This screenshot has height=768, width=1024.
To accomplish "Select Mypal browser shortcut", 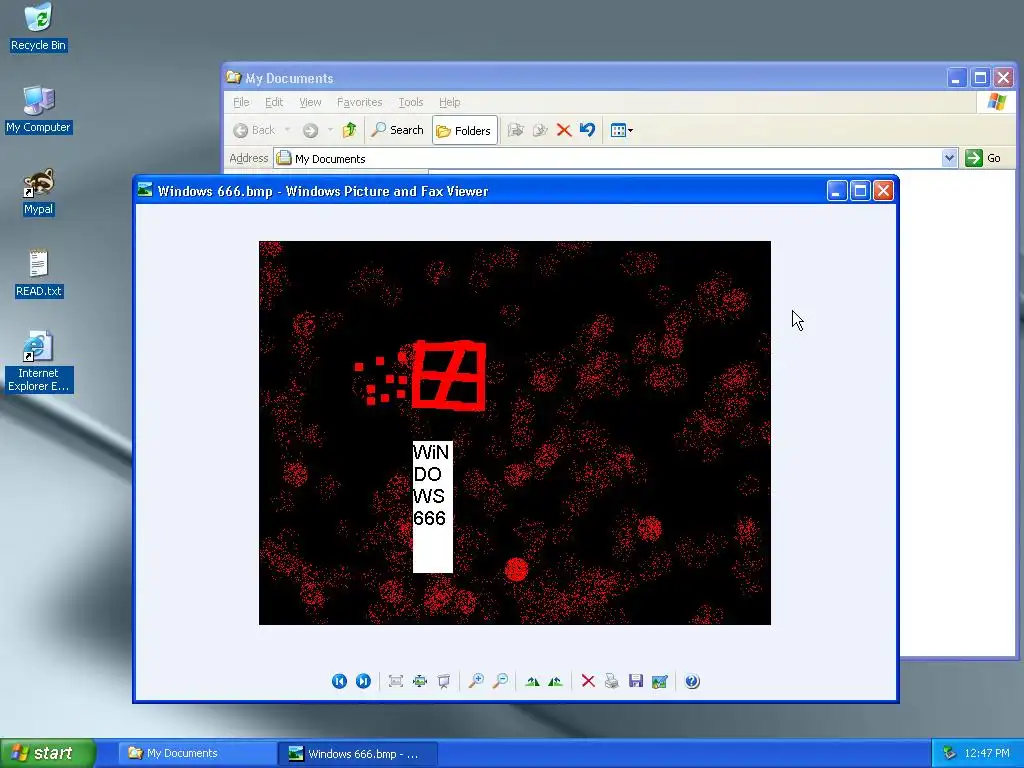I will click(x=38, y=191).
